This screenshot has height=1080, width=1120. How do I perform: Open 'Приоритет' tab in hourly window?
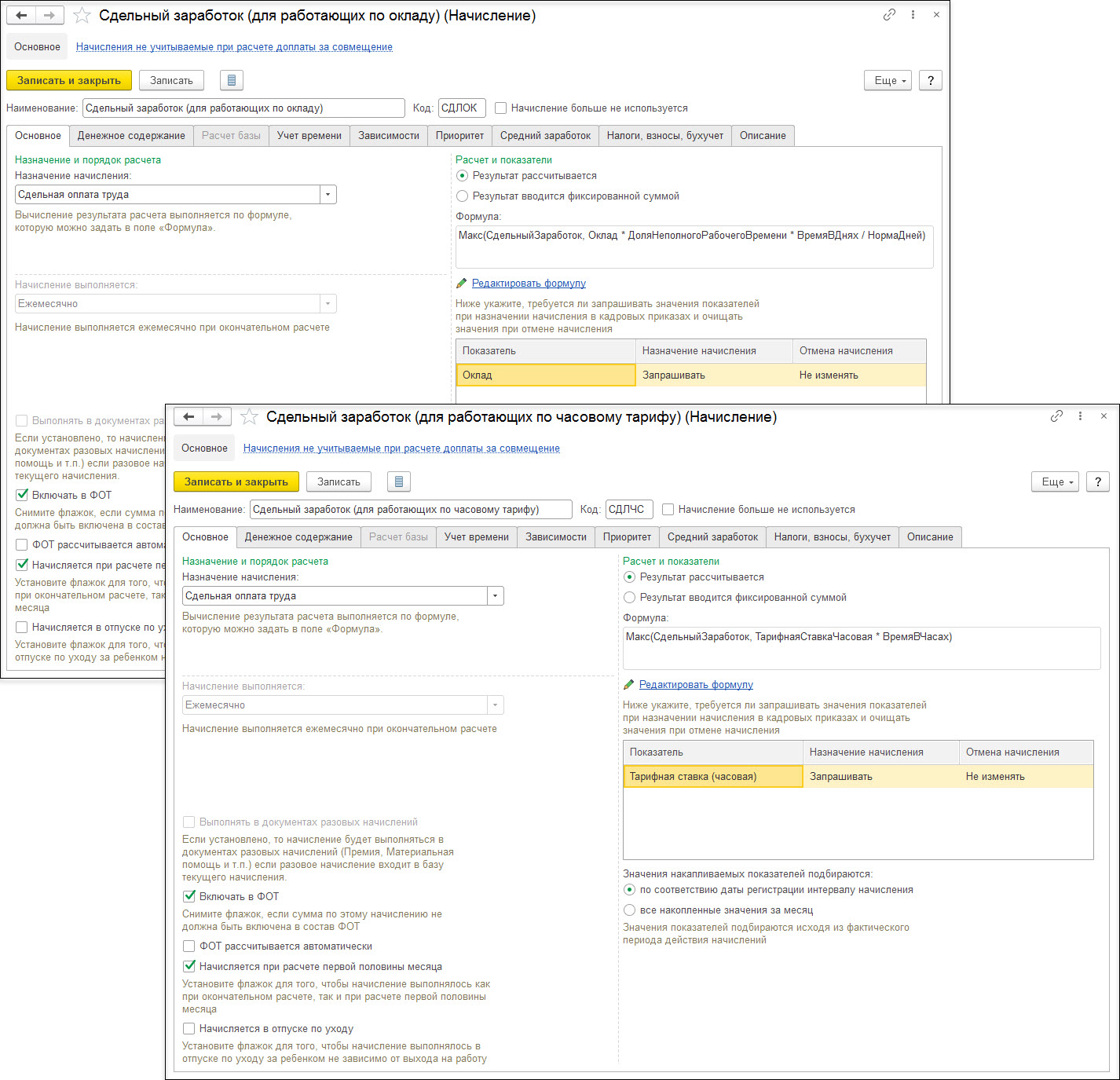pos(627,537)
